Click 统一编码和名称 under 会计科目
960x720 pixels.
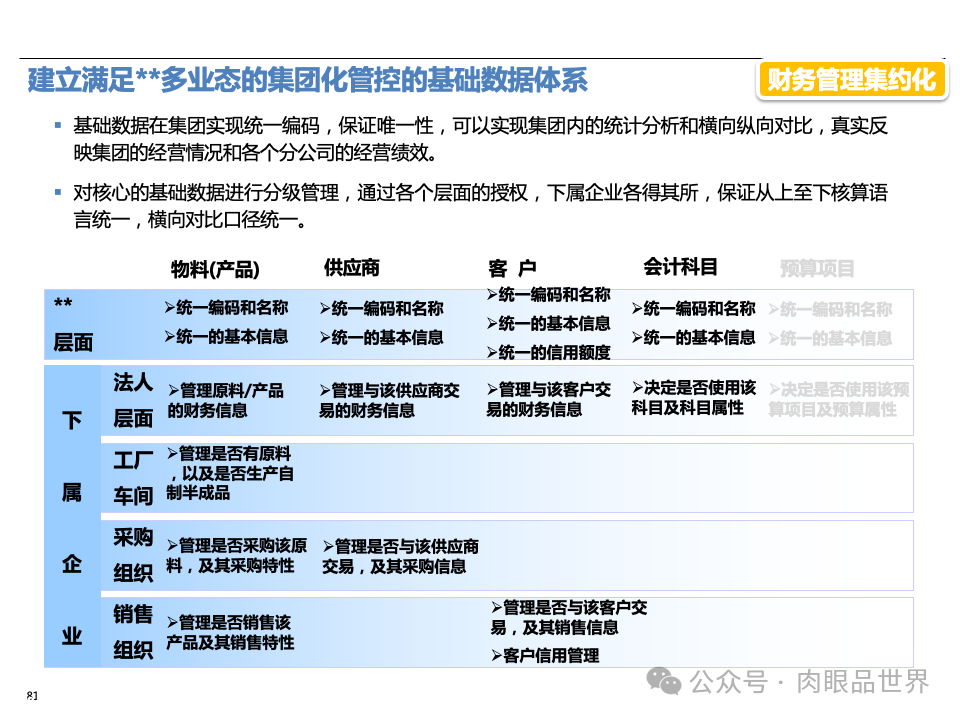coord(694,308)
